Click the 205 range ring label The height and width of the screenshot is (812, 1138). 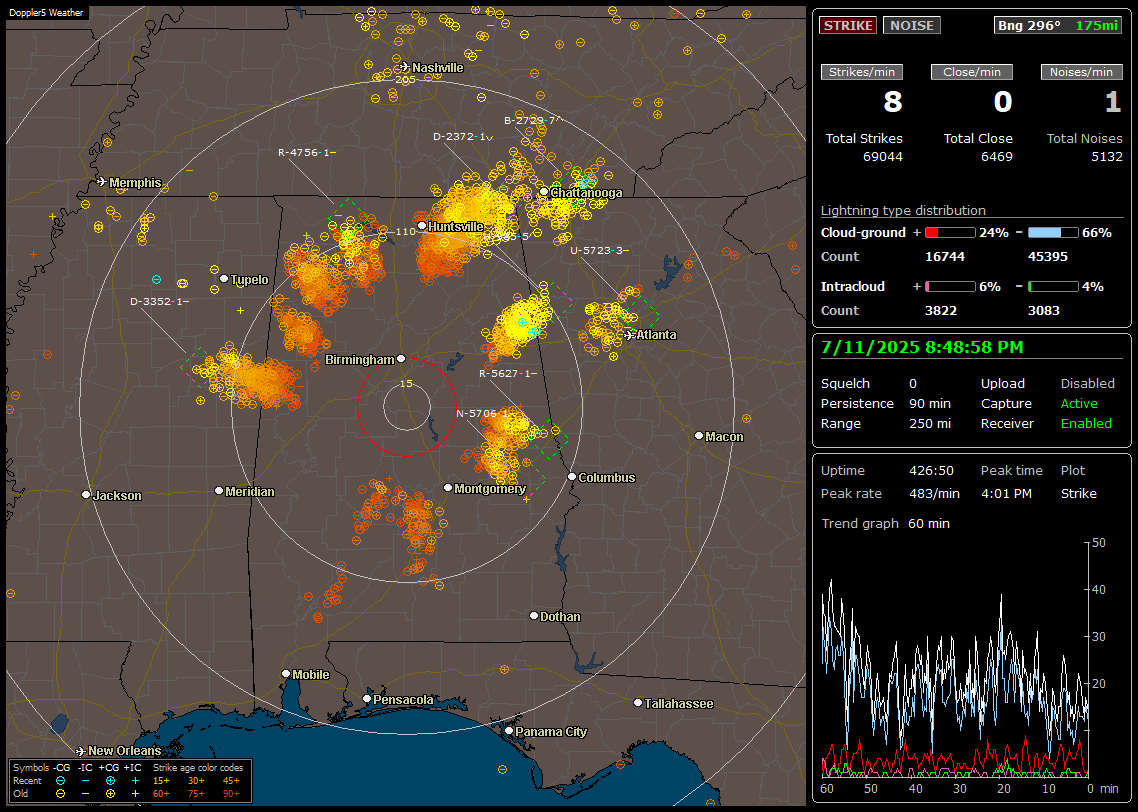click(x=405, y=80)
